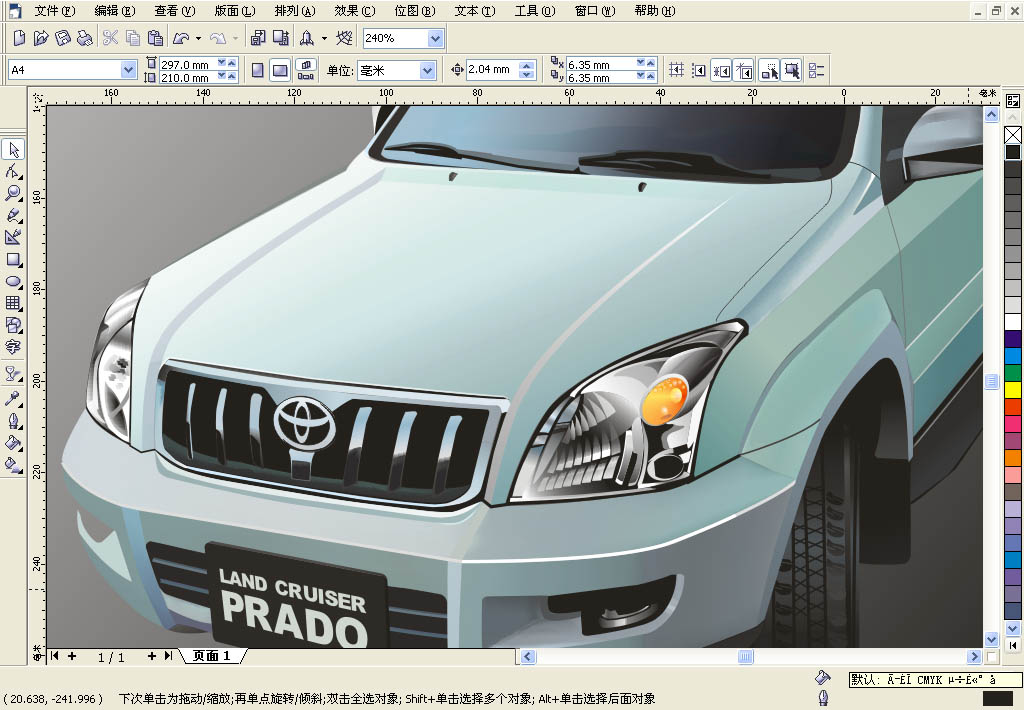Click the Import icon in the toolbar

[258, 38]
